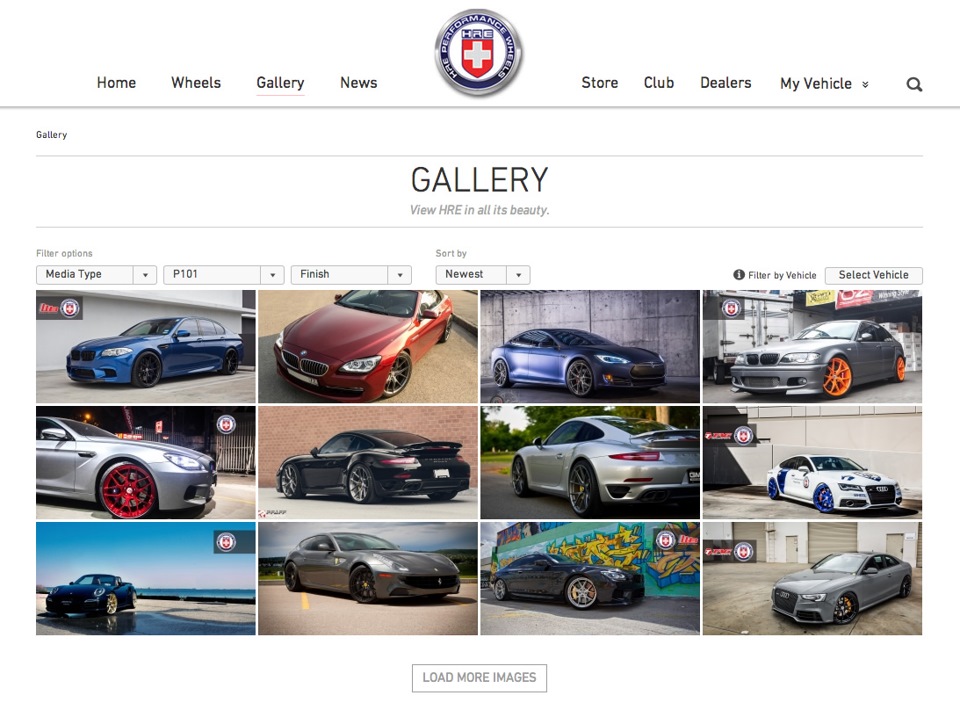Open the silver BMW with red wheels thumbnail
960x717 pixels.
tap(146, 462)
